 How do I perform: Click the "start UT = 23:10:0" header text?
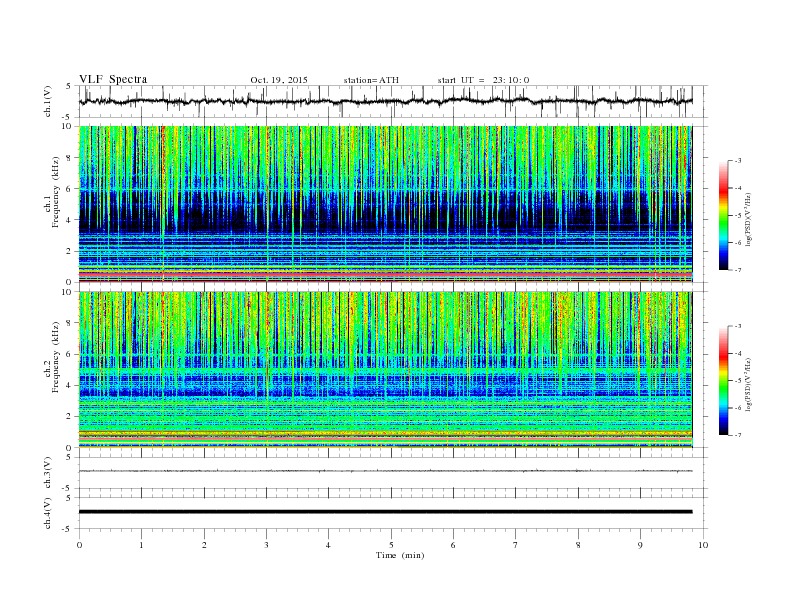coord(483,80)
